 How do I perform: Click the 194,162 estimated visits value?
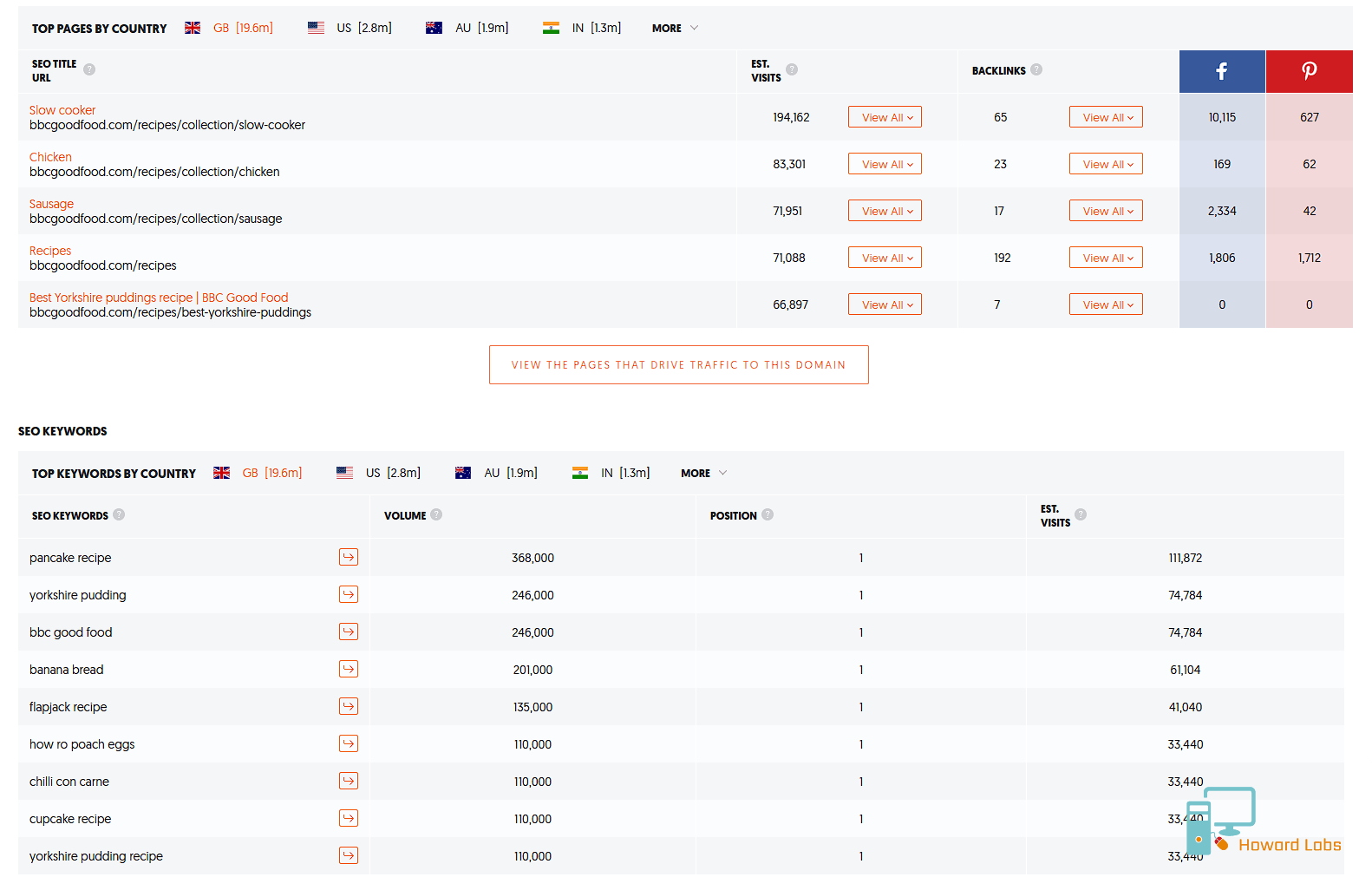click(791, 117)
